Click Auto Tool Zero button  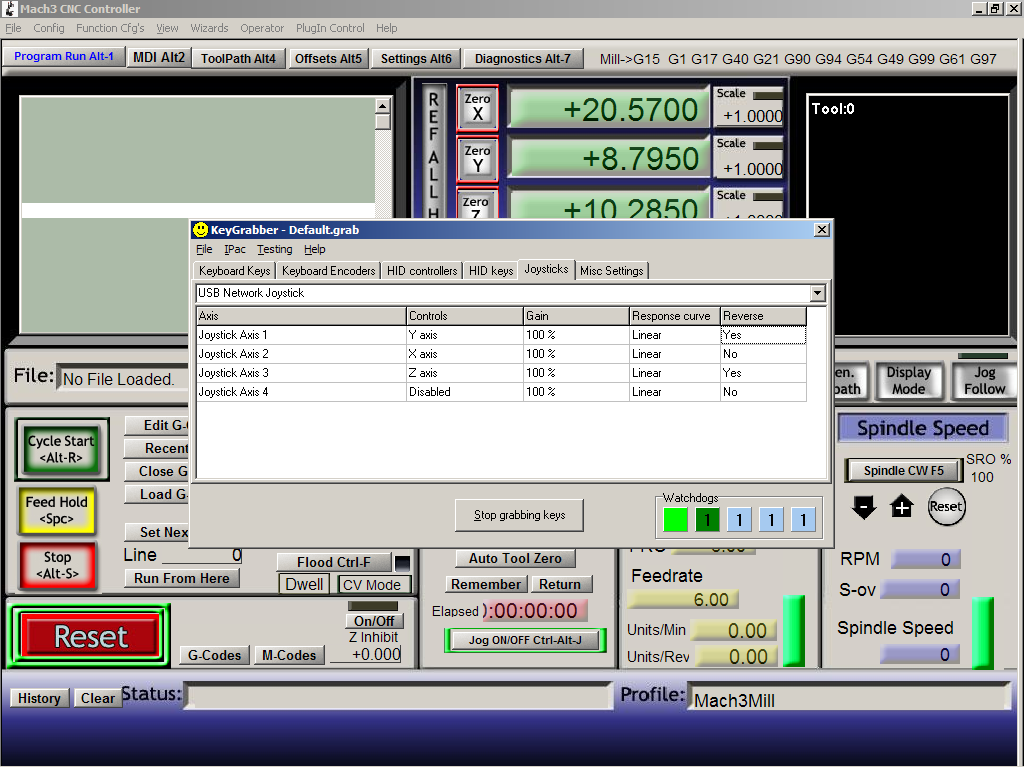(515, 558)
